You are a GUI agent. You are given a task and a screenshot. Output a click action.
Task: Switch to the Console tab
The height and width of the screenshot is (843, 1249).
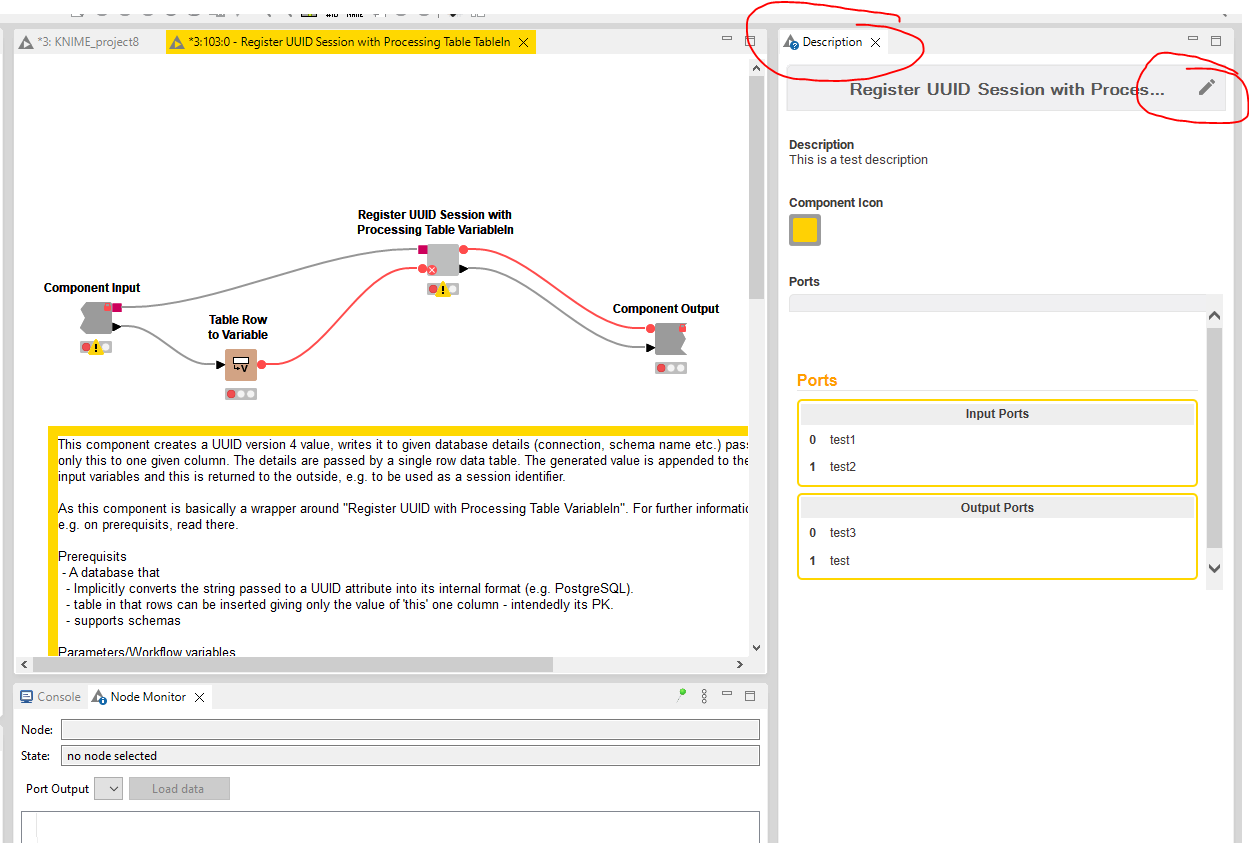pos(51,697)
